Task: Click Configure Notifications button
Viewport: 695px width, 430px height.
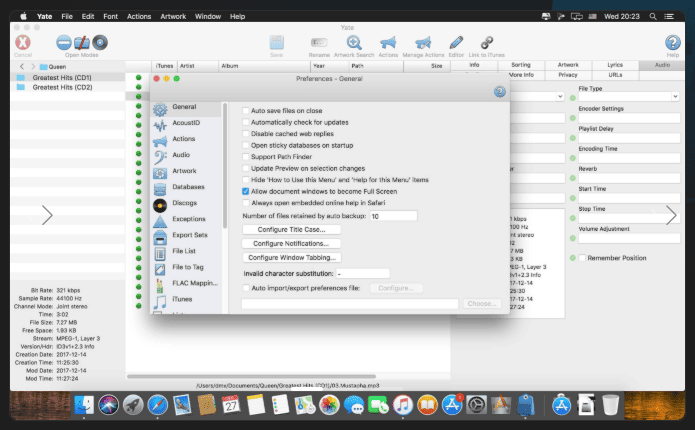Action: (x=292, y=243)
